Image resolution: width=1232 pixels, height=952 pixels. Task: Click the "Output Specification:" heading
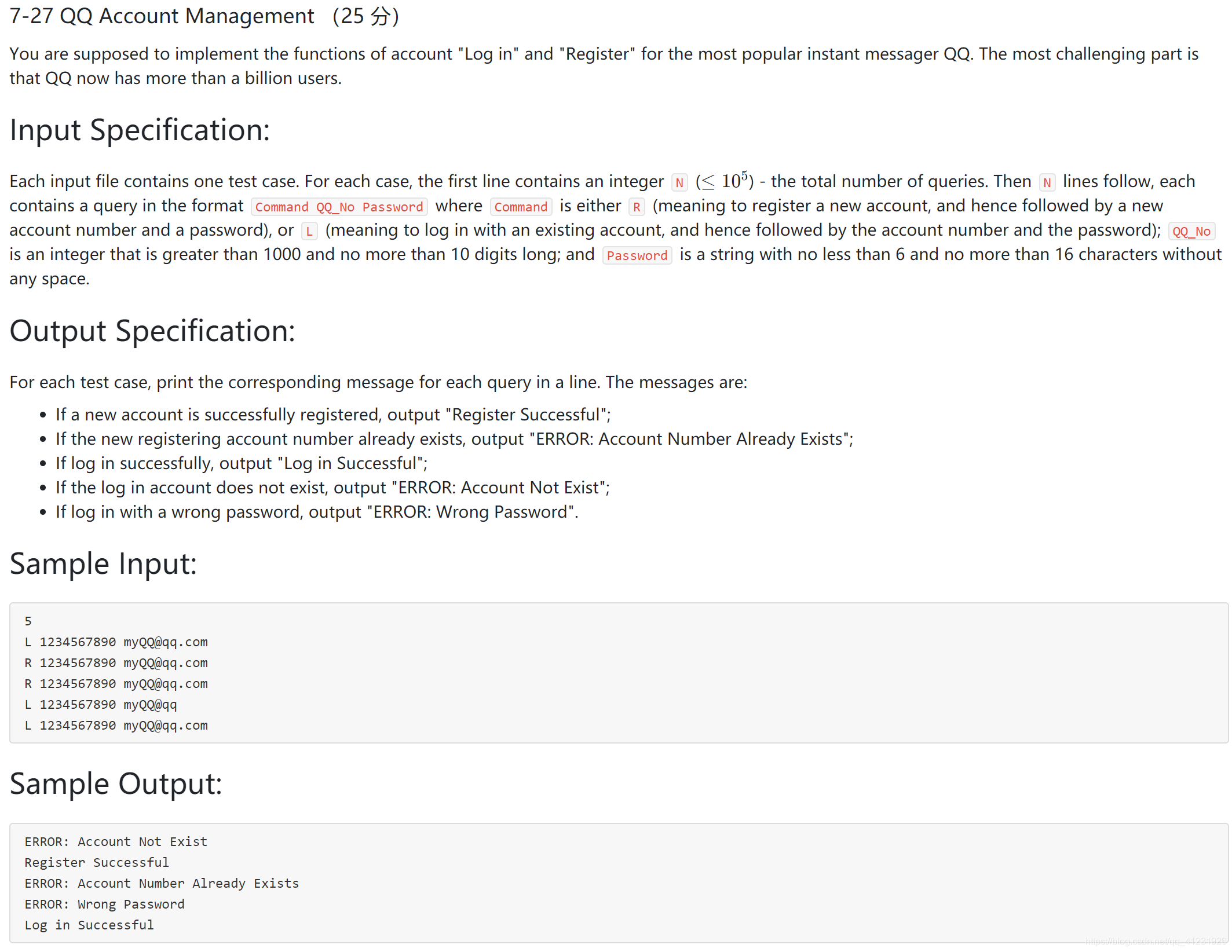click(152, 331)
